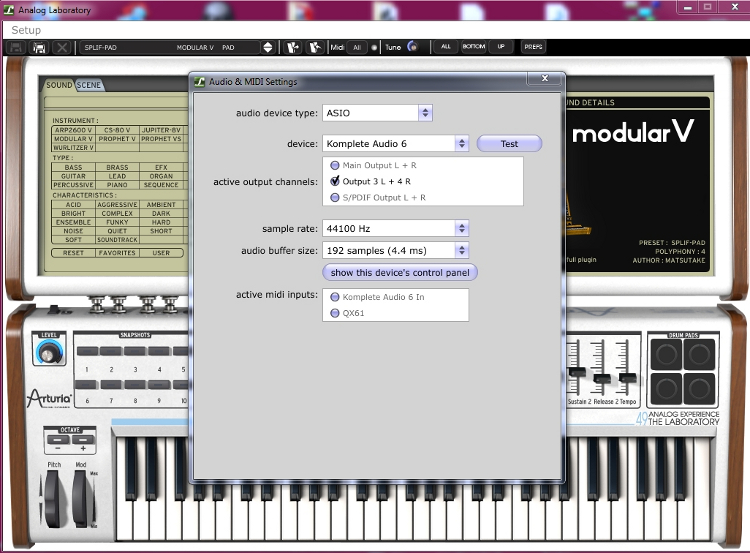Toggle the AMBIENT characteristic filter
Screen dimensions: 750x553
(x=161, y=204)
